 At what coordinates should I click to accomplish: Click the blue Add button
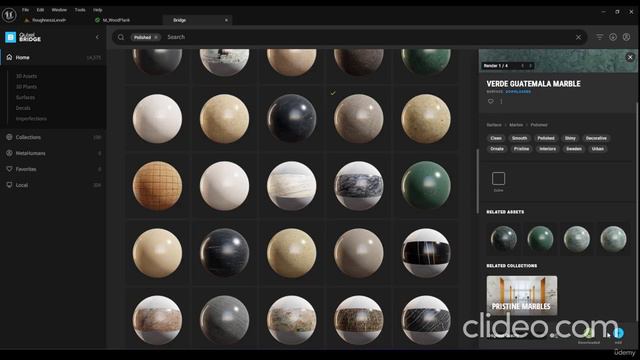618,333
